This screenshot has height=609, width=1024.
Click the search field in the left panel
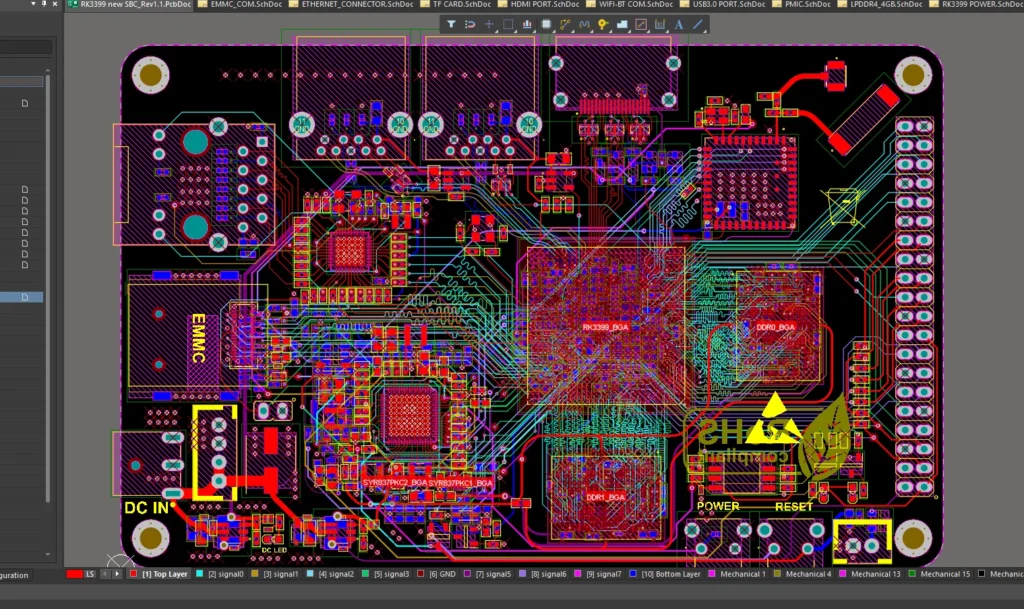tap(27, 47)
